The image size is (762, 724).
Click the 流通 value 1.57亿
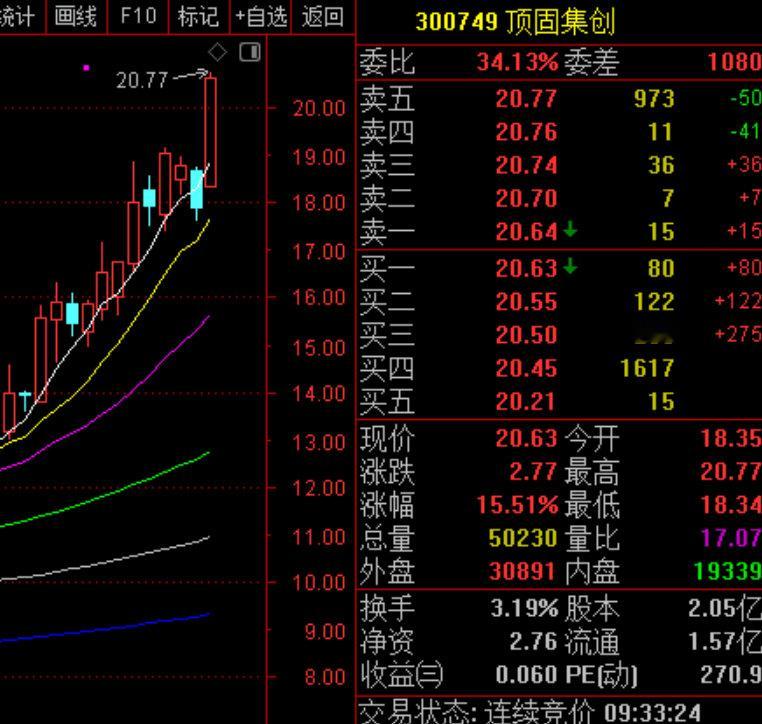click(x=725, y=641)
